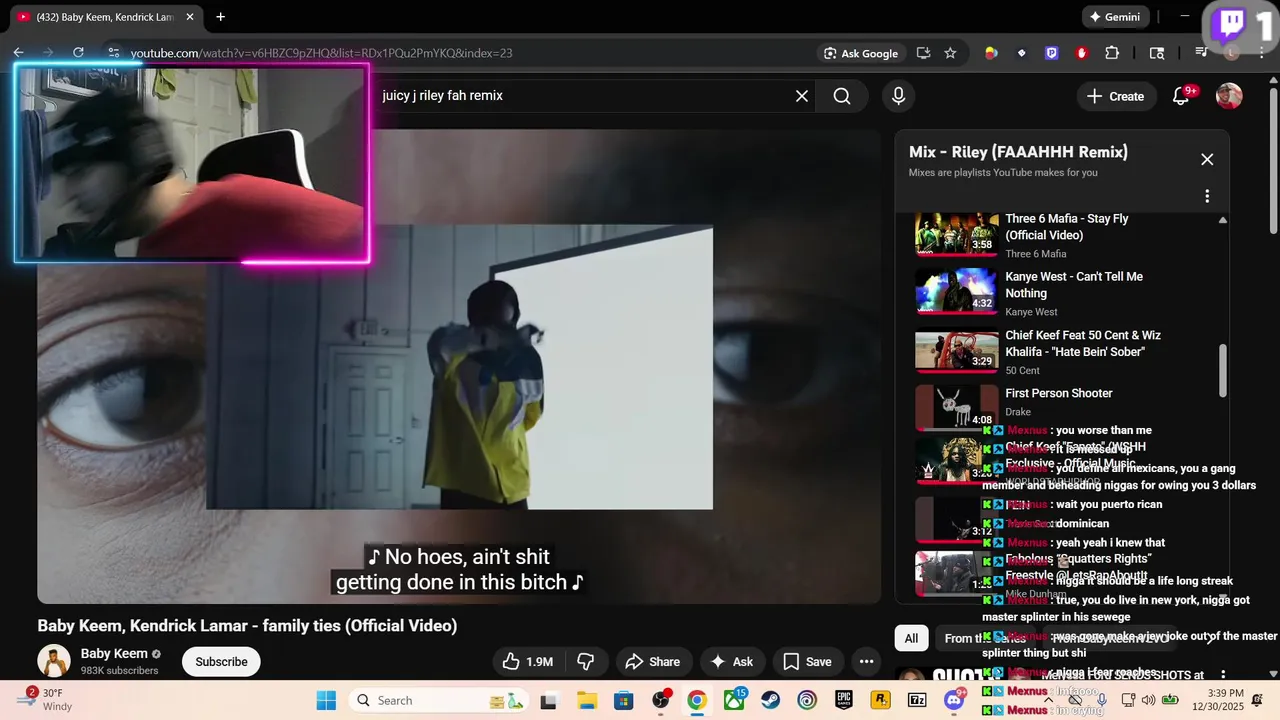Screen dimensions: 1280x720
Task: Close the Mix playlist panel
Action: (x=1207, y=159)
